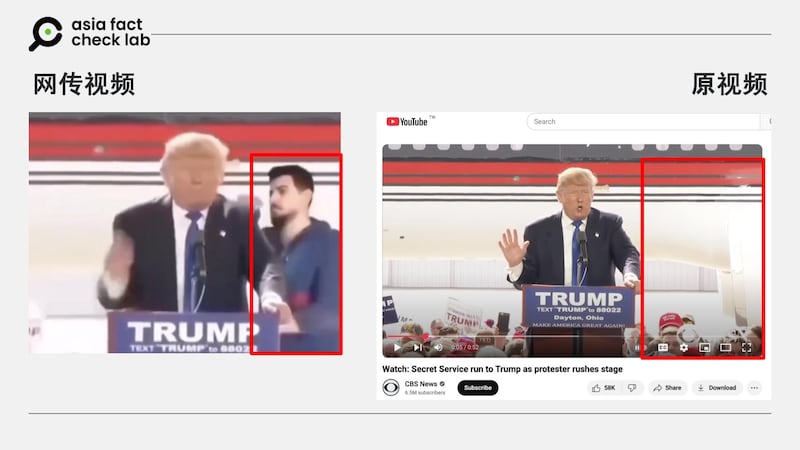Viewport: 800px width, 450px height.
Task: Focus the YouTube search field
Action: [x=640, y=122]
